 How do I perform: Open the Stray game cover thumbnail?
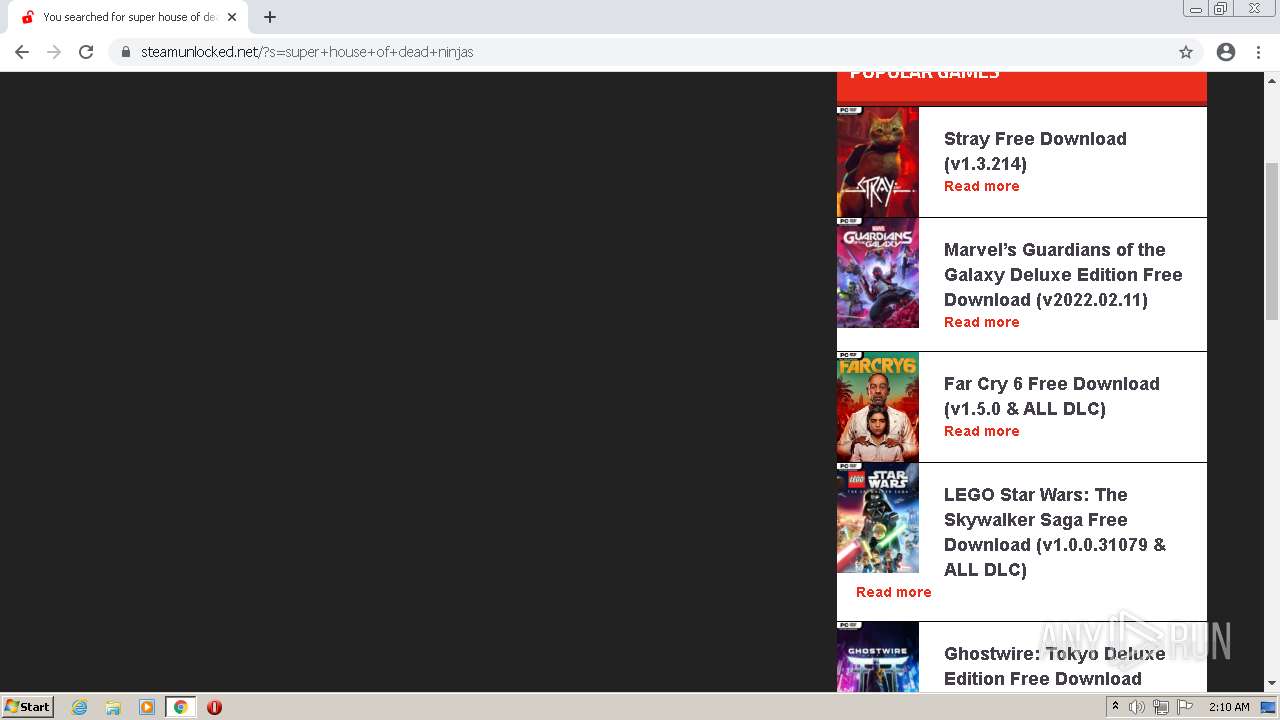pyautogui.click(x=878, y=162)
